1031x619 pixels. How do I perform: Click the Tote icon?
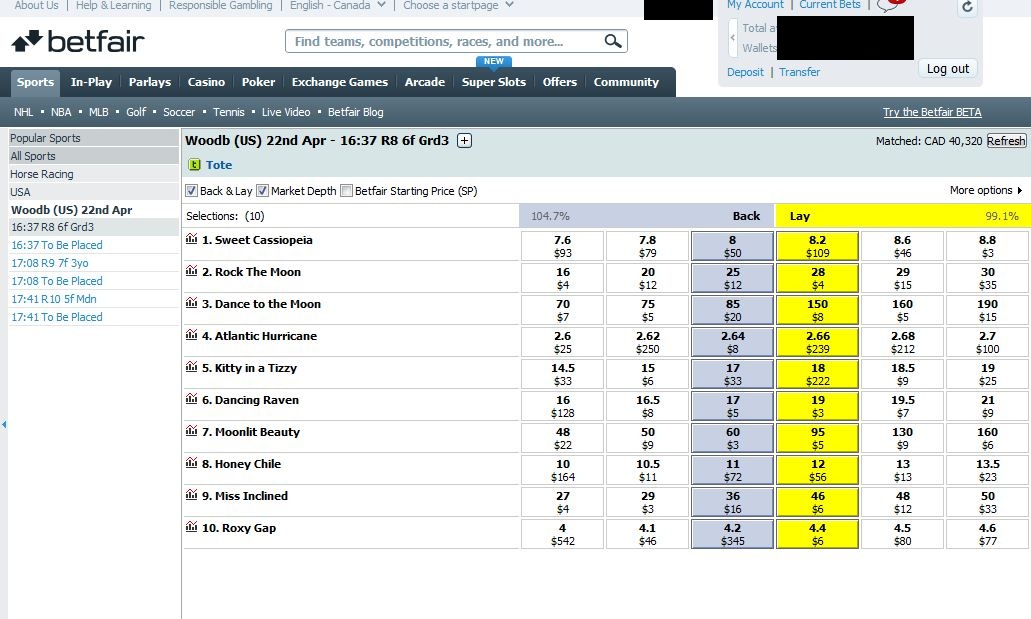click(194, 164)
